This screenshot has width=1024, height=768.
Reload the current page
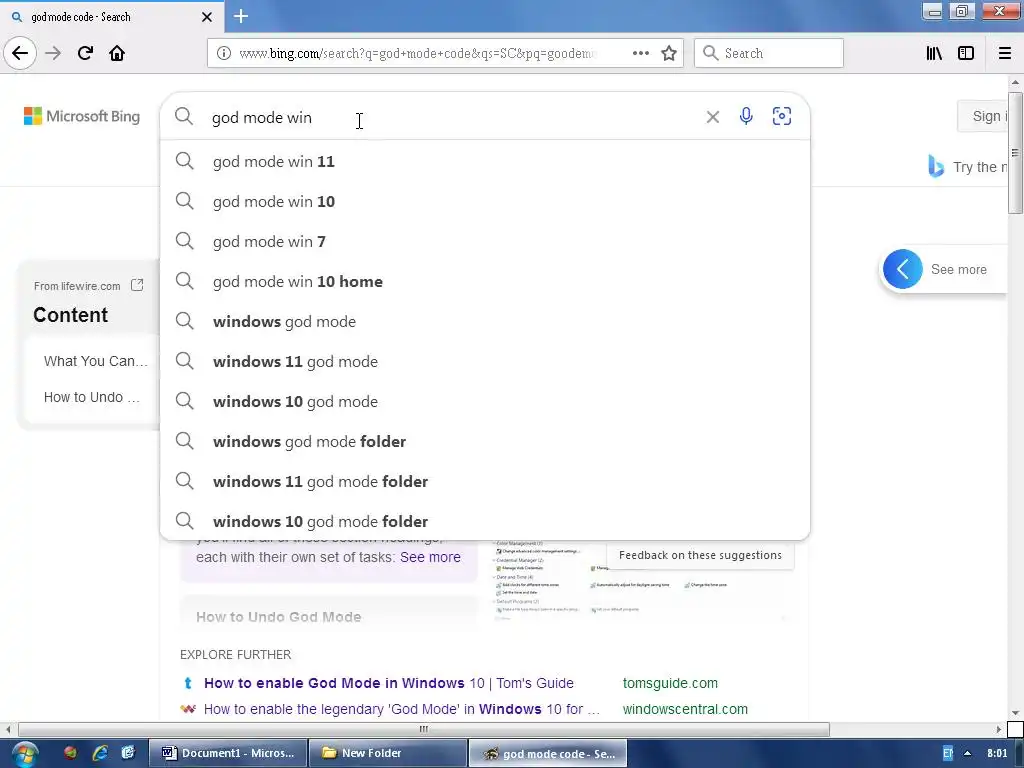pos(85,53)
